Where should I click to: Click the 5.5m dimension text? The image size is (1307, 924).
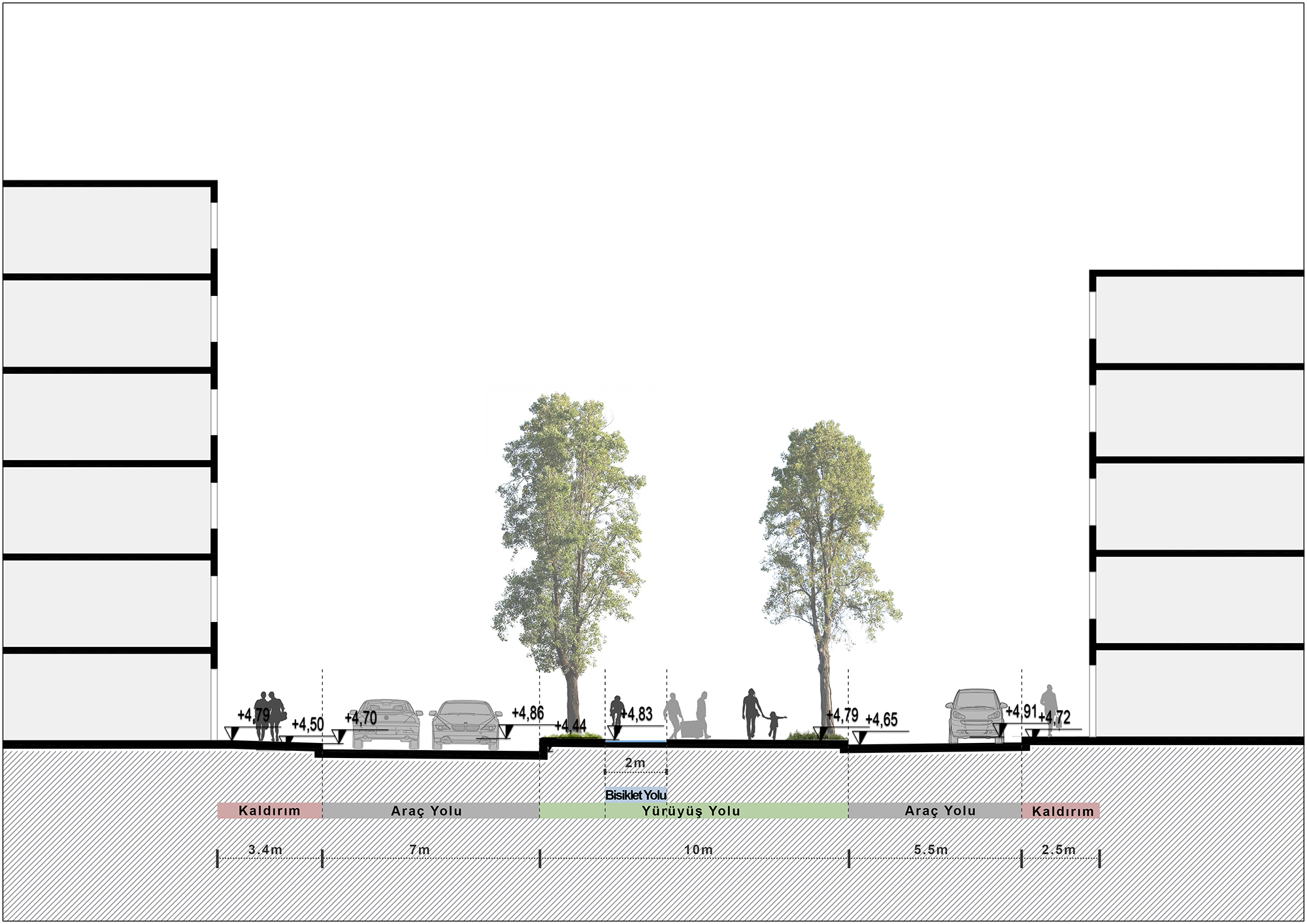point(931,850)
